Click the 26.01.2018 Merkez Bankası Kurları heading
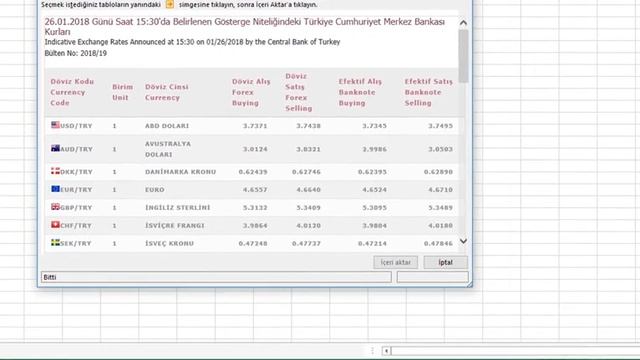 pos(244,27)
